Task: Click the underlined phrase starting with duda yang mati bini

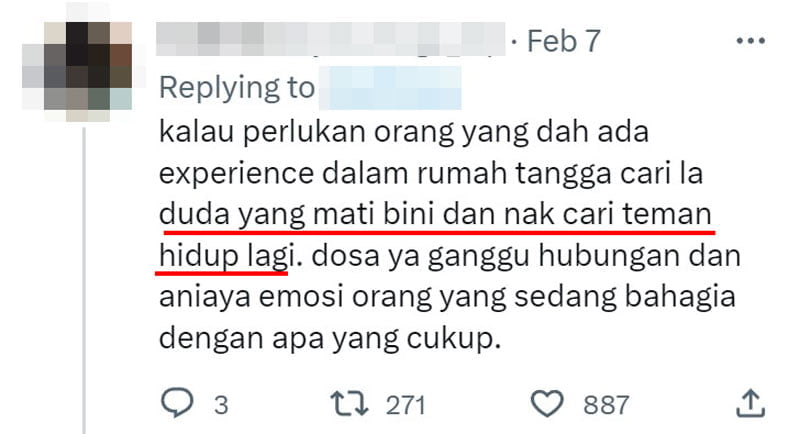Action: point(435,214)
